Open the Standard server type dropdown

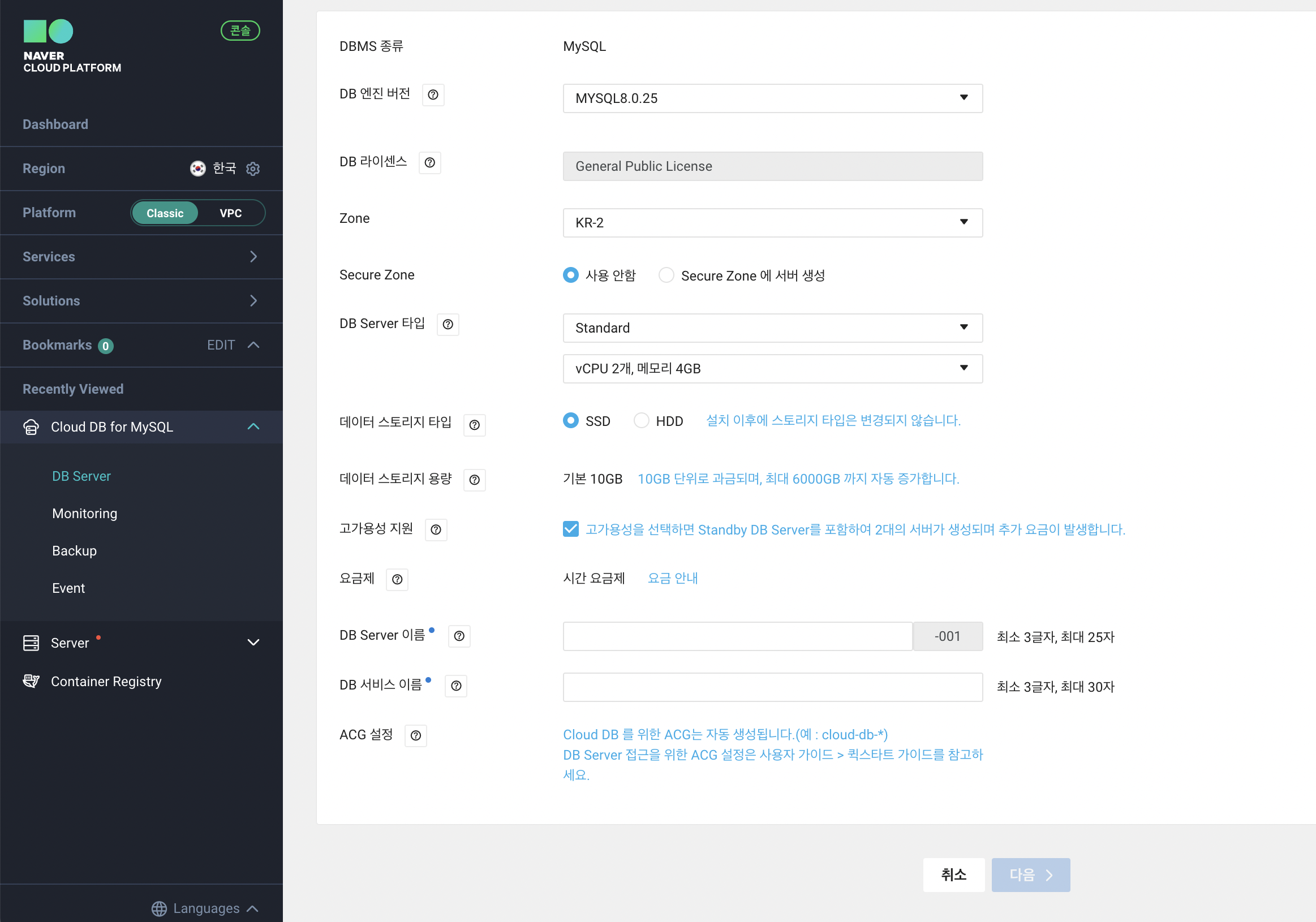(x=773, y=328)
